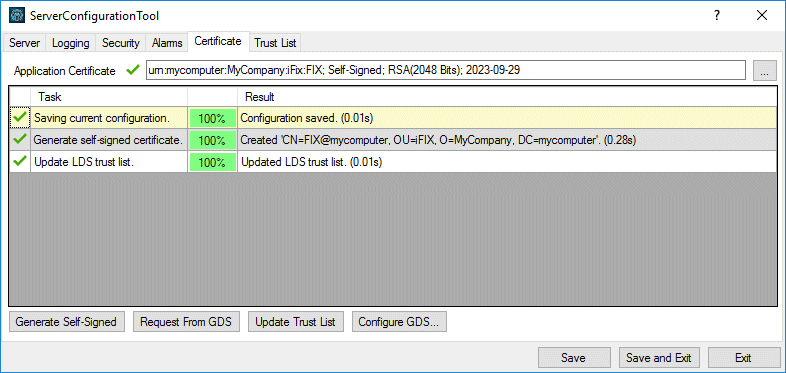Click the Task column header
Viewport: 786px width, 373px height.
click(109, 97)
